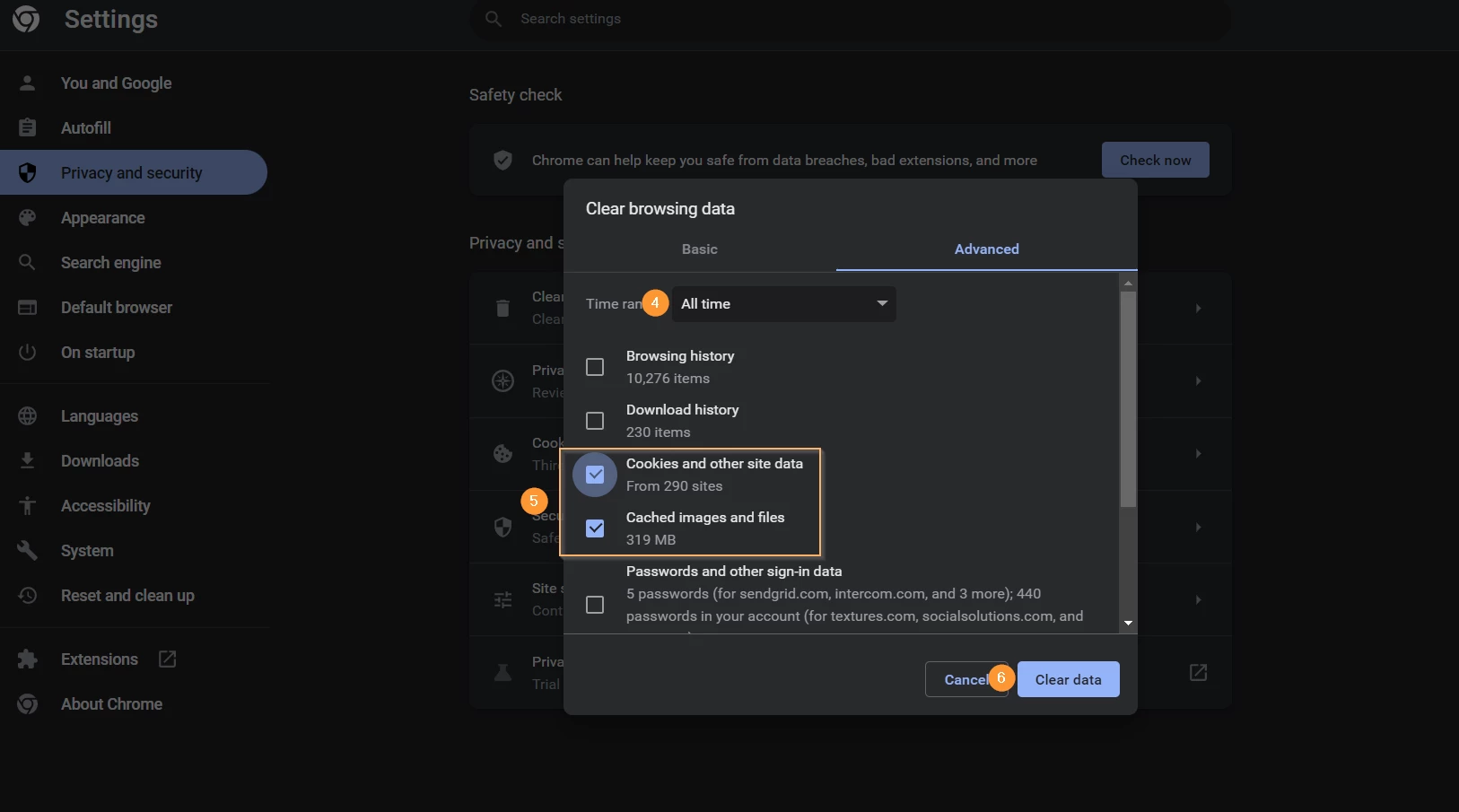This screenshot has width=1459, height=812.
Task: Uncheck Cached images and files checkbox
Action: (x=595, y=528)
